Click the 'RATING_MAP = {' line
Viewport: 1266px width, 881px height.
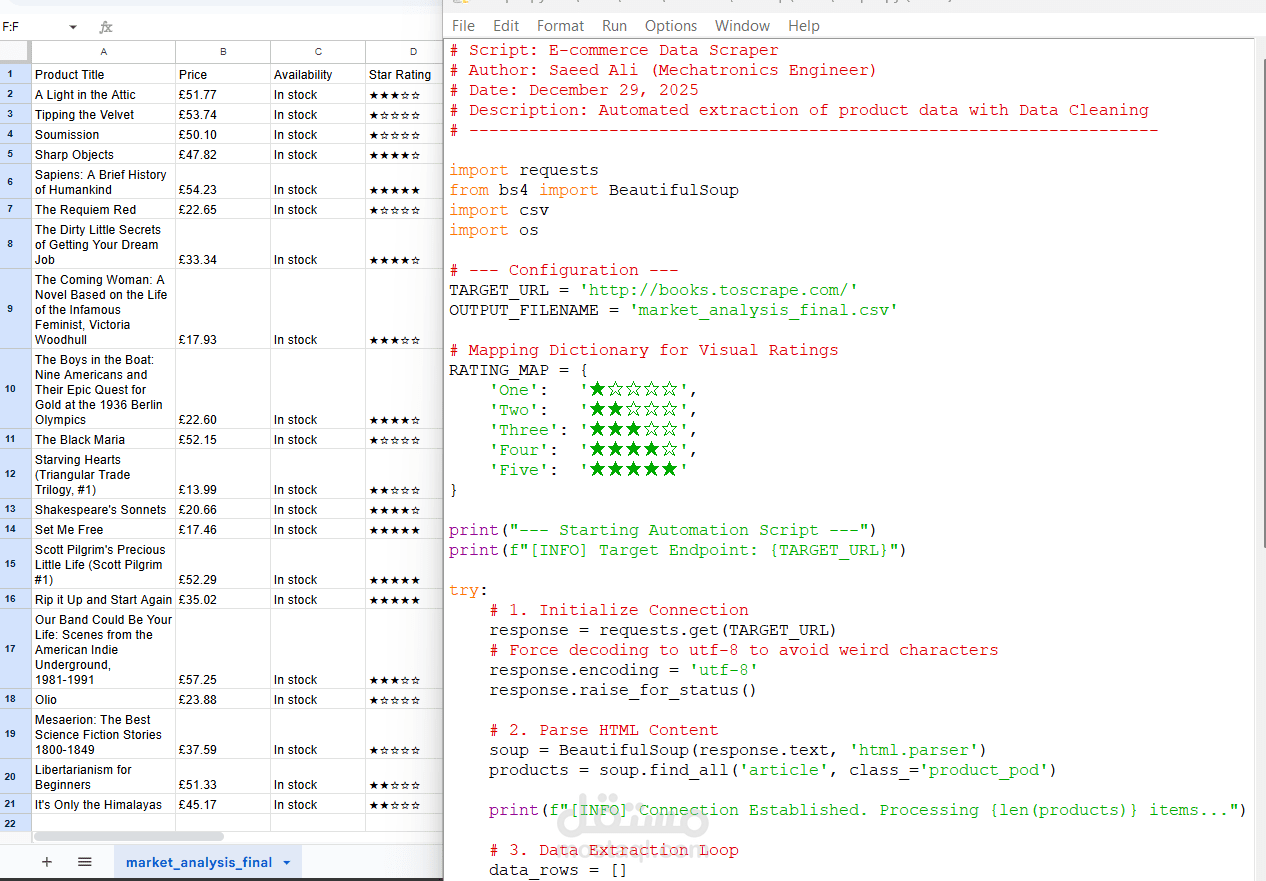(518, 370)
